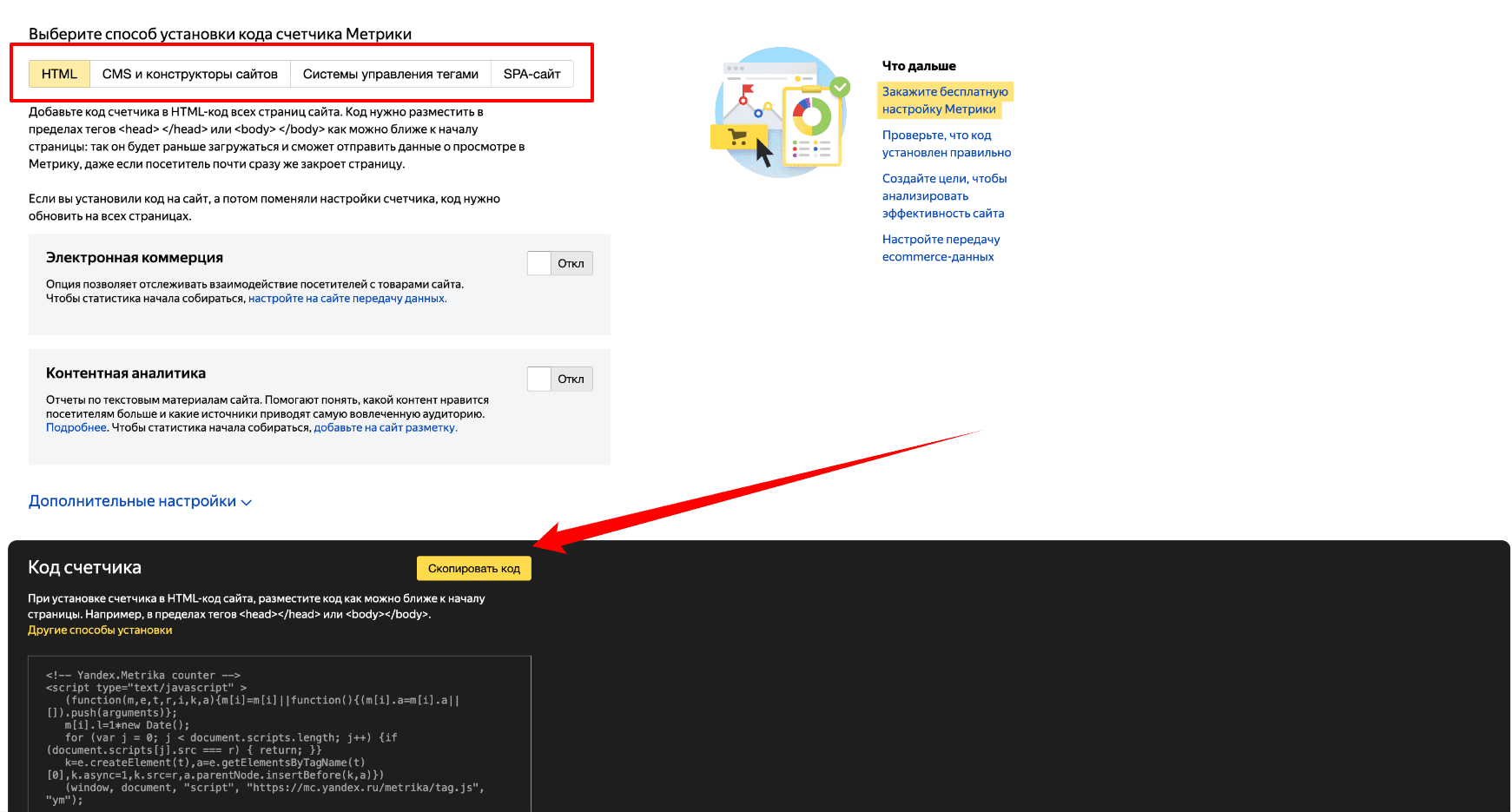Viewport: 1512px width, 812px height.
Task: Click inside the Yandex.Metrika counter code block
Action: [x=278, y=736]
